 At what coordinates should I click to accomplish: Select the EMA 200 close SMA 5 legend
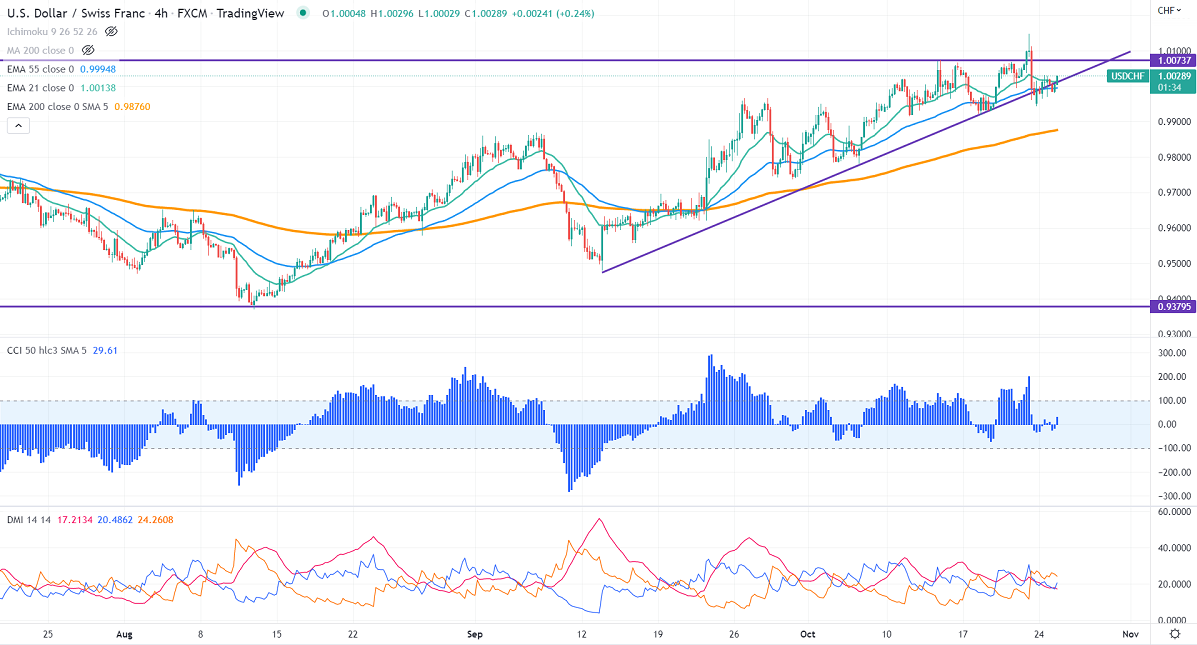click(x=58, y=107)
